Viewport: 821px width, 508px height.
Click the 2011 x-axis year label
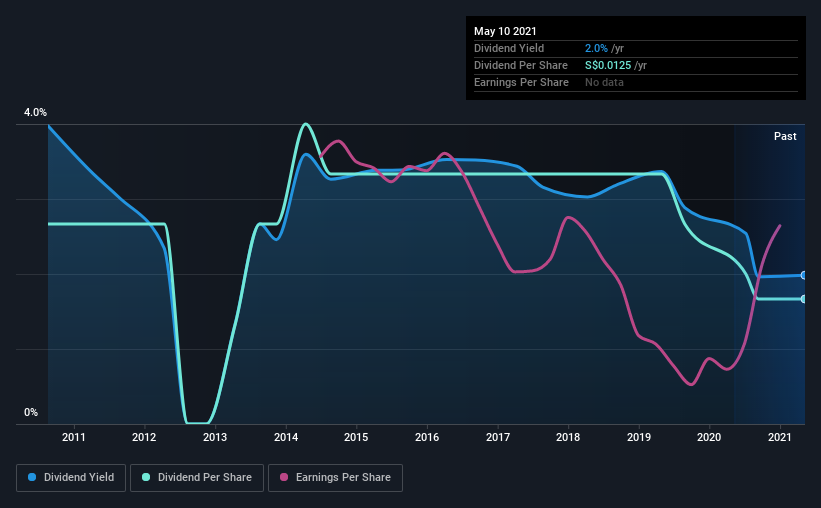[x=74, y=437]
